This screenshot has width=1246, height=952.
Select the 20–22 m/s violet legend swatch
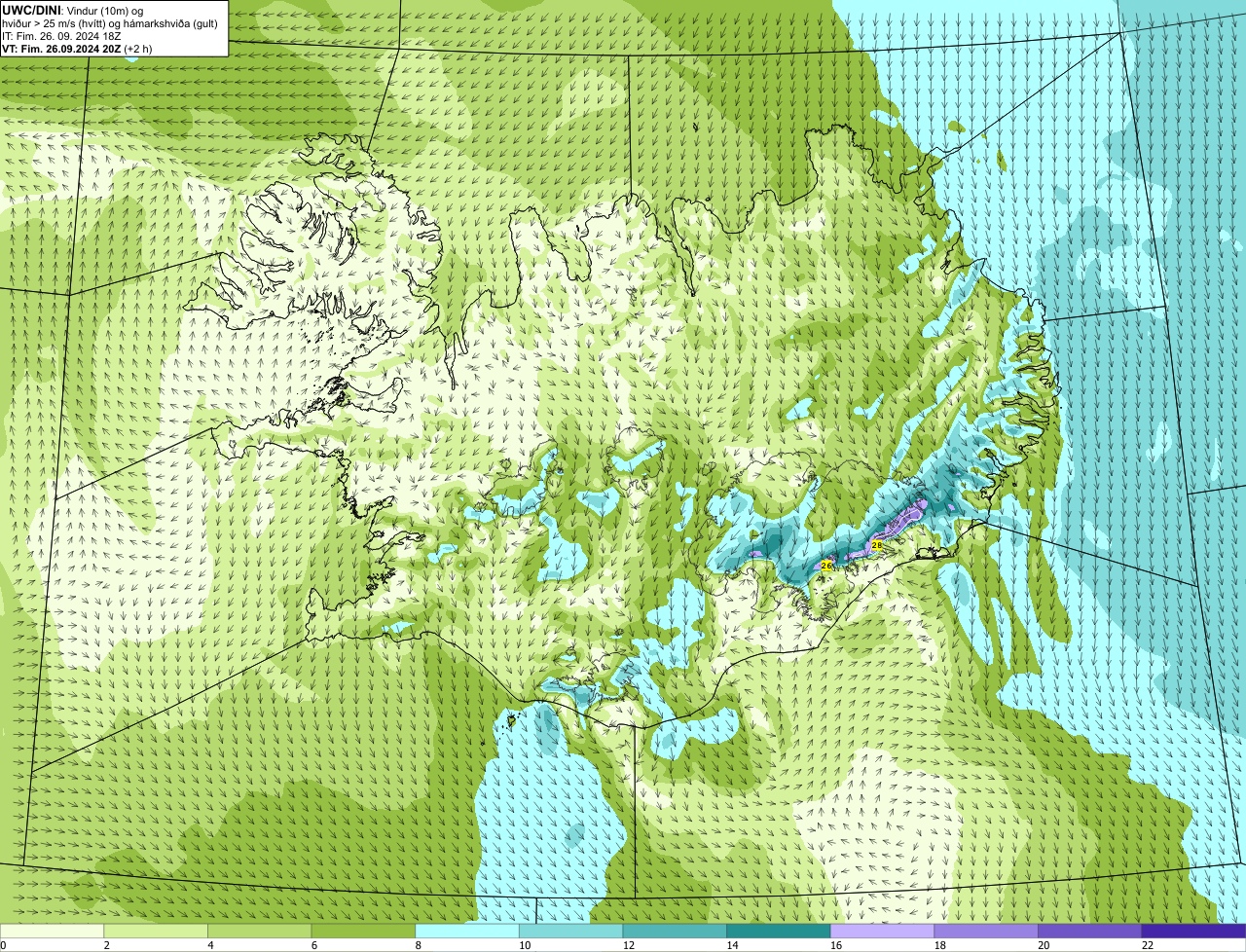point(1090,931)
